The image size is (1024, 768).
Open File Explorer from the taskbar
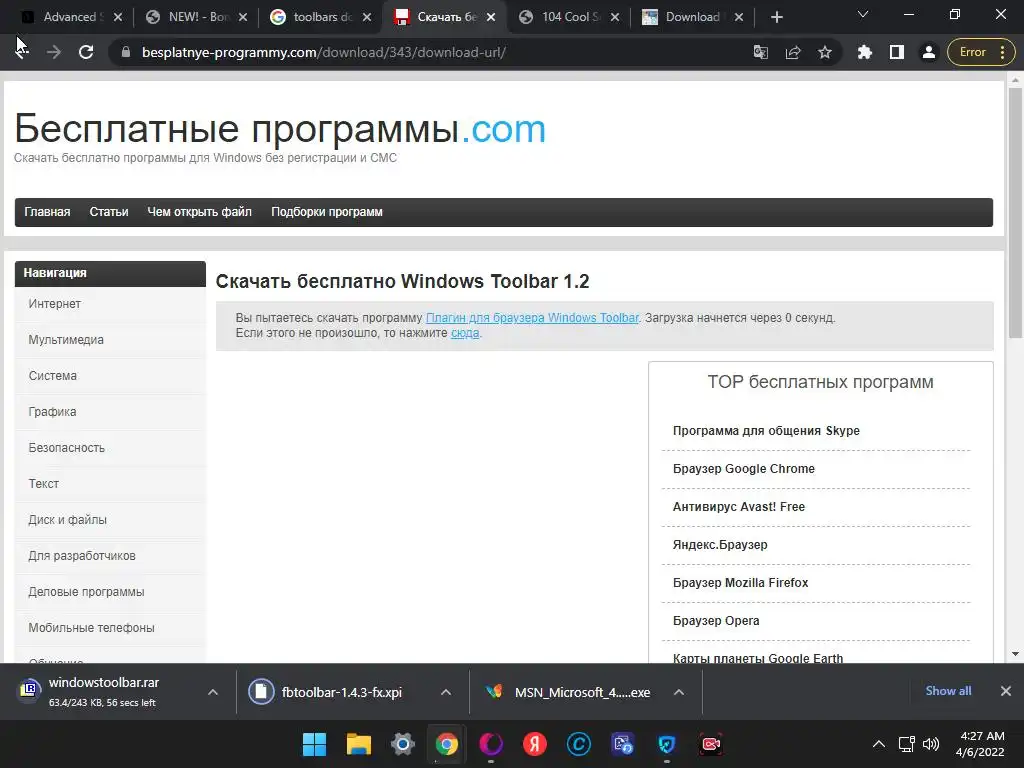point(359,744)
